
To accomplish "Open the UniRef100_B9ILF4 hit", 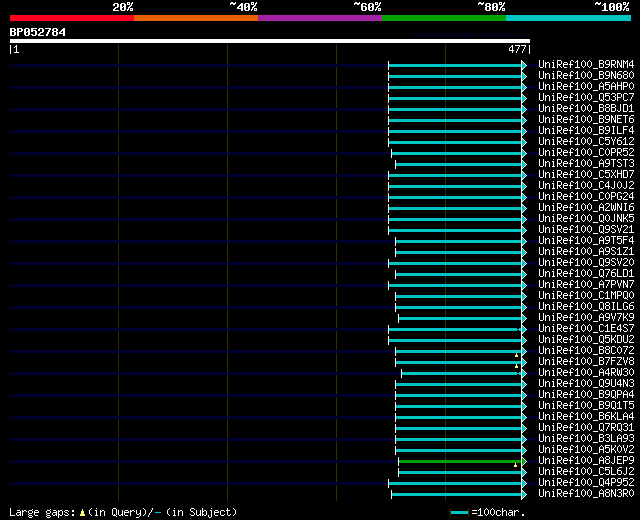I will (x=586, y=131).
